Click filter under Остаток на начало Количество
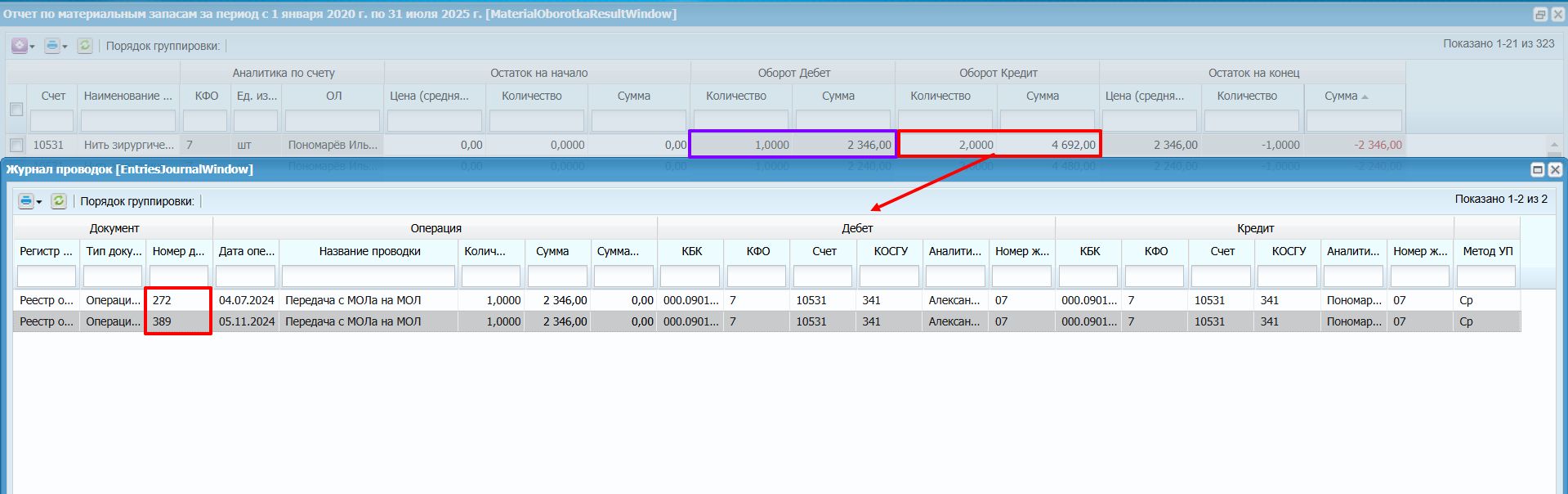This screenshot has width=1568, height=494. [x=537, y=121]
